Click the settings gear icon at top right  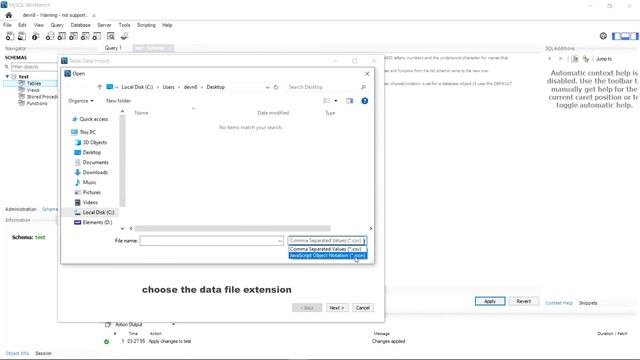pos(603,36)
